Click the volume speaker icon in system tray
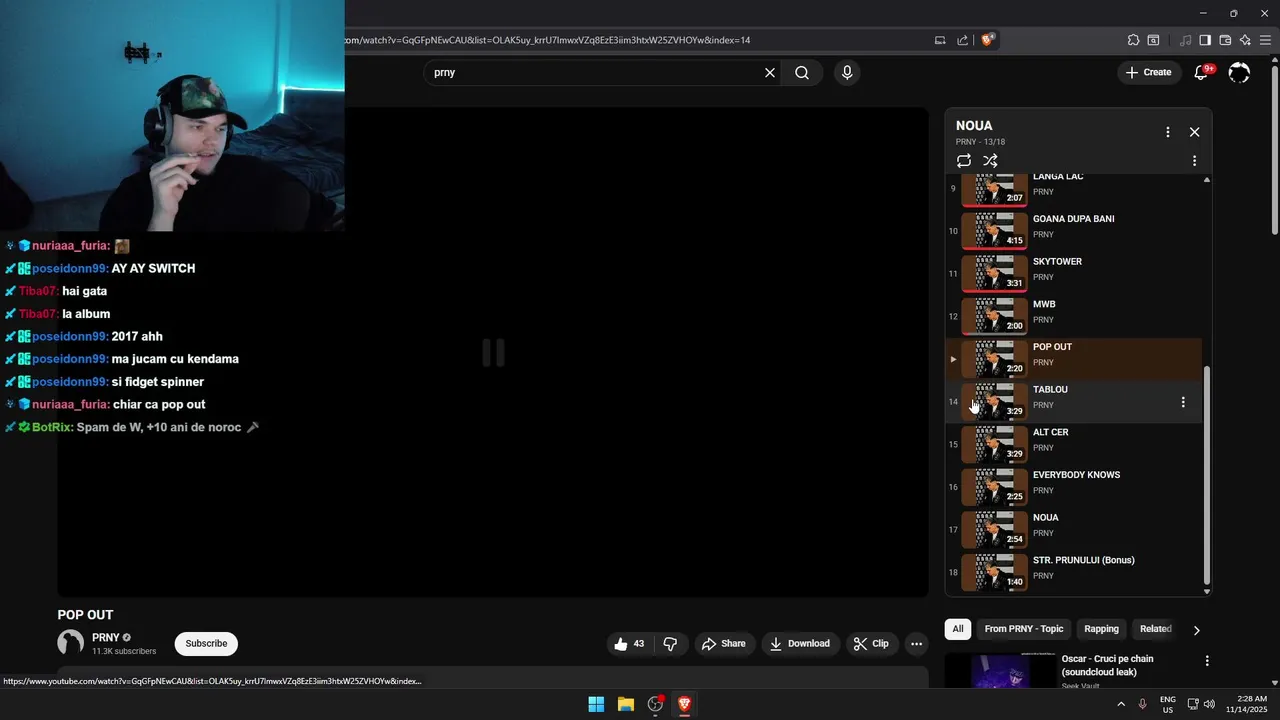This screenshot has width=1280, height=720. coord(1209,704)
